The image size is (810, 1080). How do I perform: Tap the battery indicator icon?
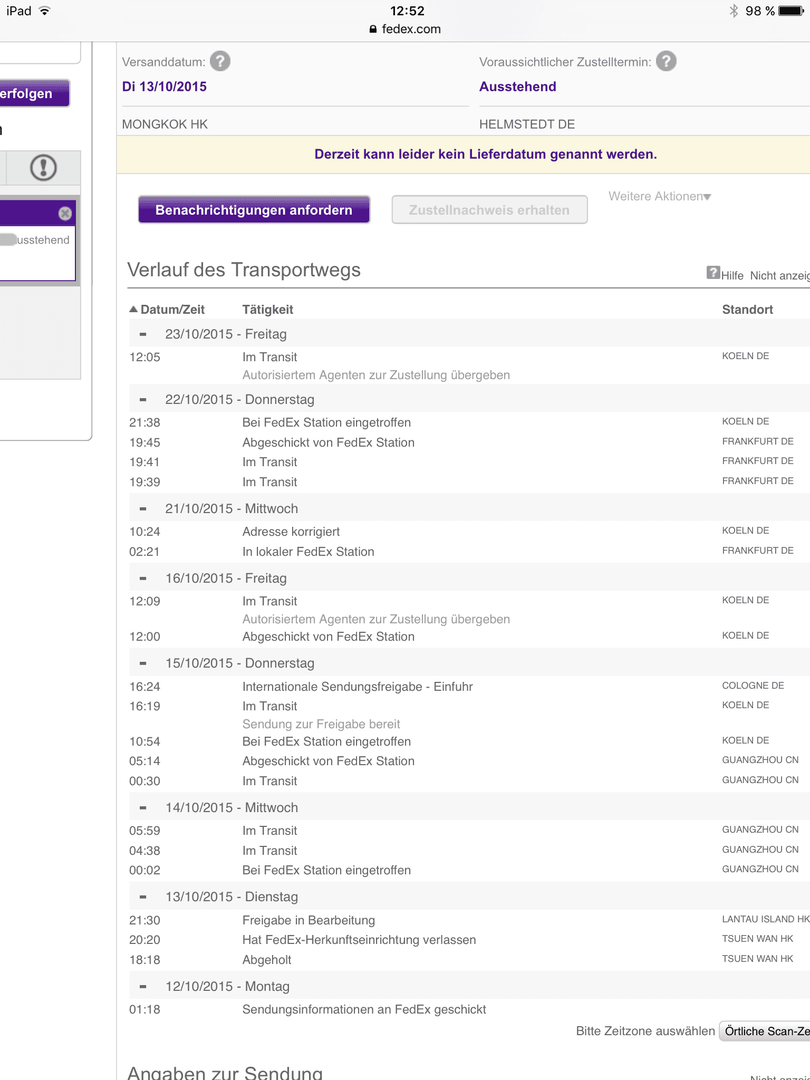792,11
